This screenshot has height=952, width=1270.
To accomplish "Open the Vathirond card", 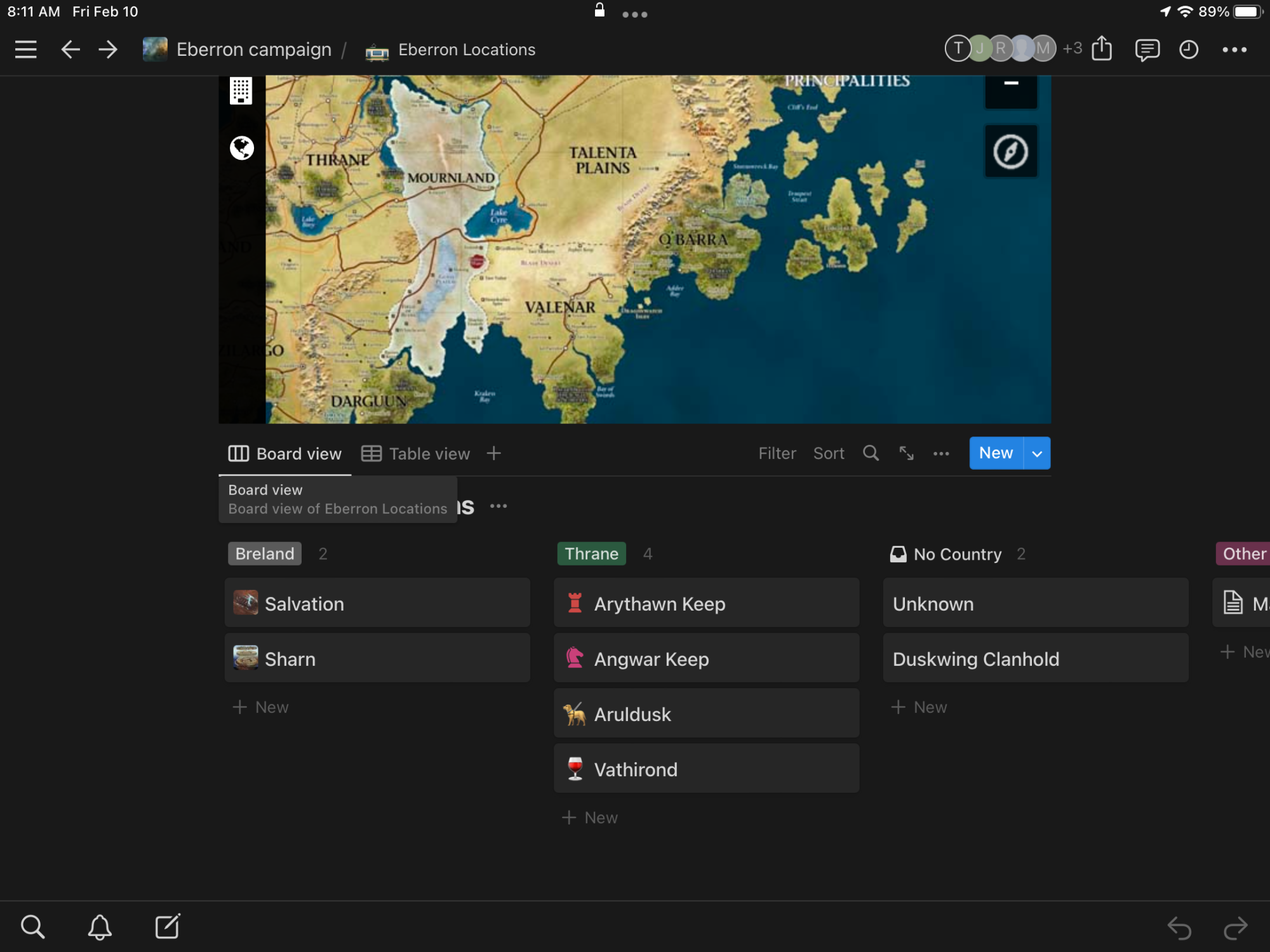I will tap(706, 769).
